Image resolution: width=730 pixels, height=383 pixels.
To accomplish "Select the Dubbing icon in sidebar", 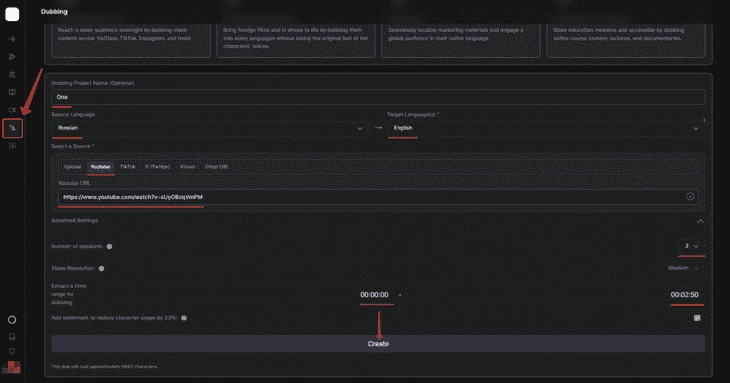I will pyautogui.click(x=13, y=128).
